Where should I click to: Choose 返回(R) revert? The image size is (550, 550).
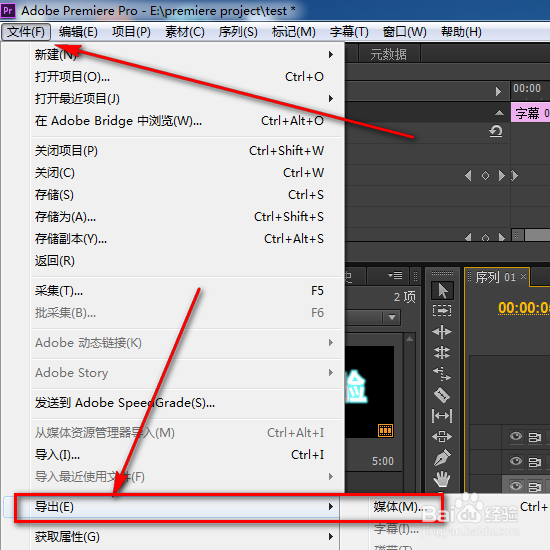pos(186,261)
